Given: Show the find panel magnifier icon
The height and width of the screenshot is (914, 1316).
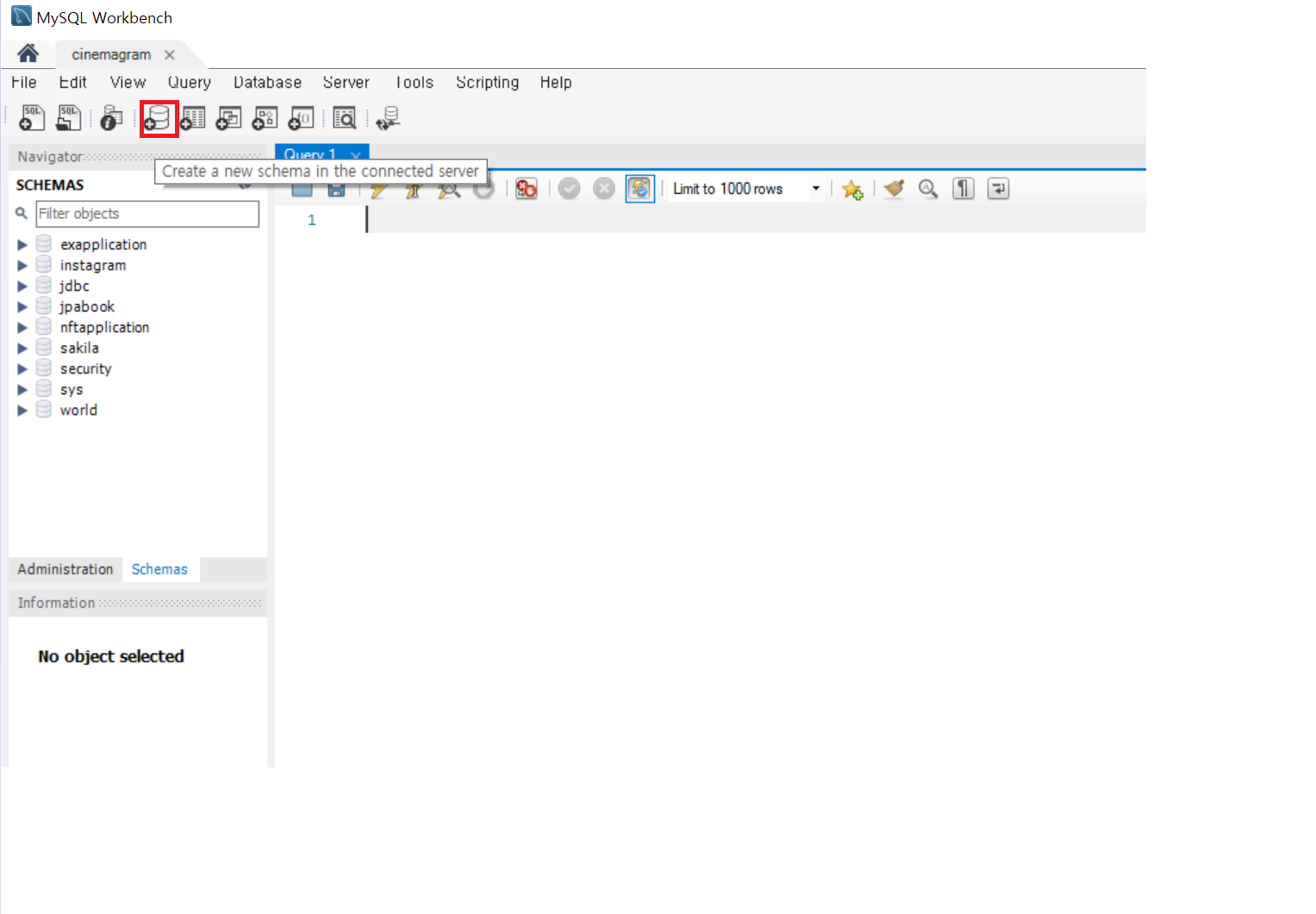Looking at the screenshot, I should (x=928, y=189).
